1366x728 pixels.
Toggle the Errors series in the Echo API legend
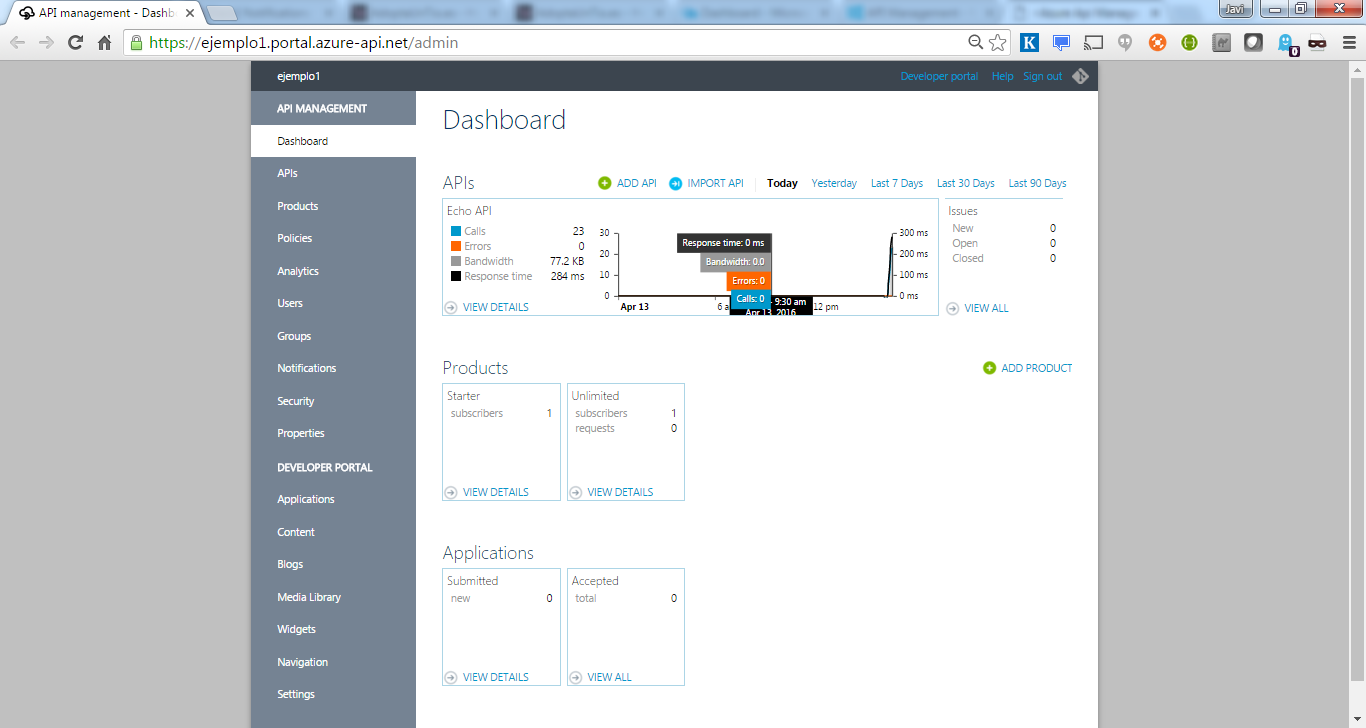point(471,246)
